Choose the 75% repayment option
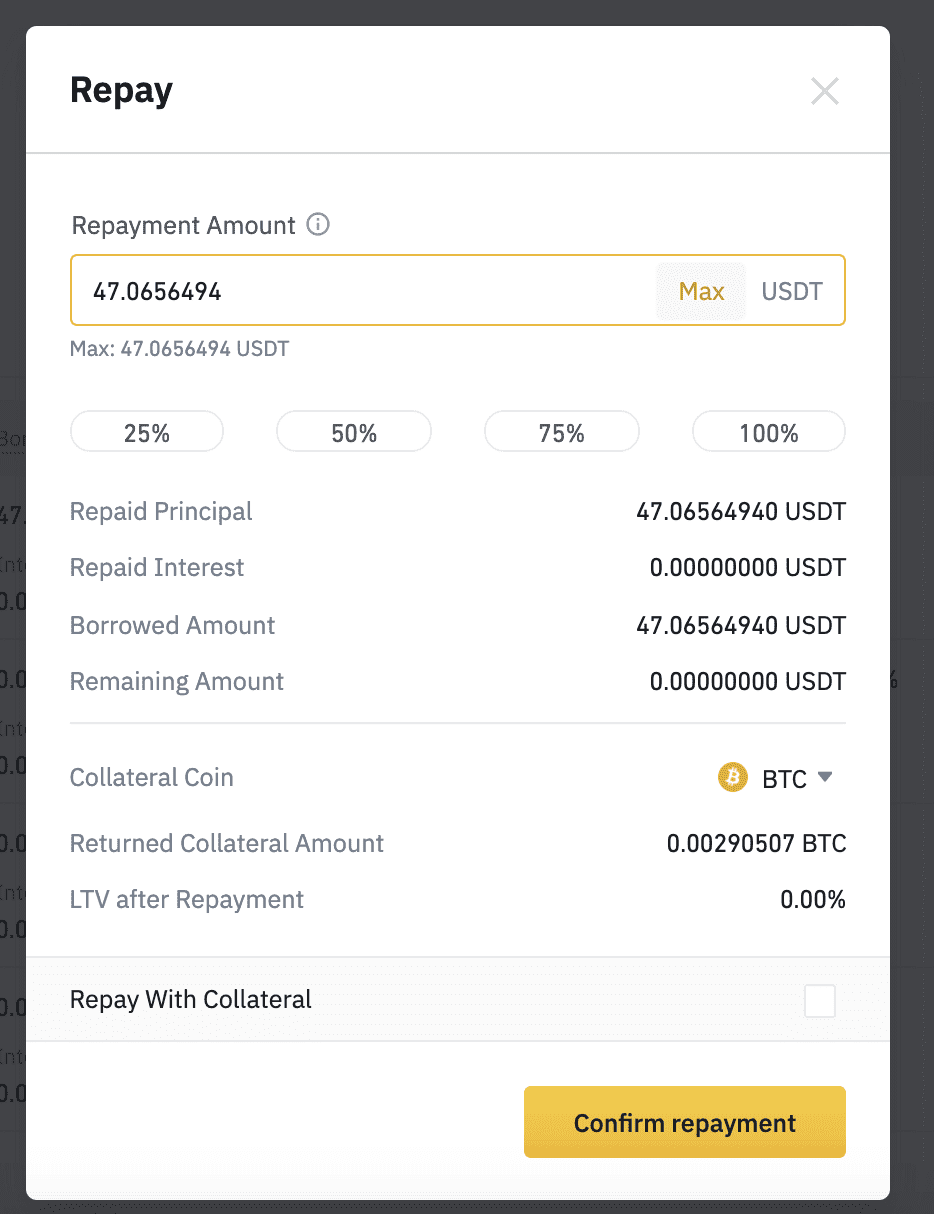934x1214 pixels. [x=561, y=433]
